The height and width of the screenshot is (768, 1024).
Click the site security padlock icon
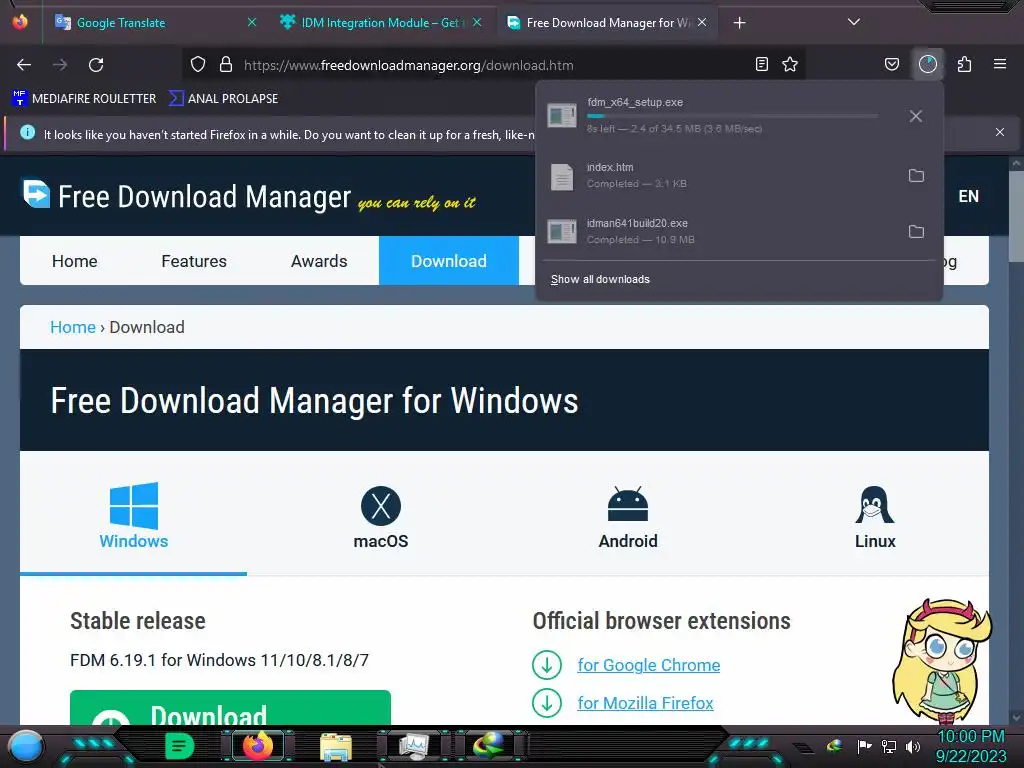[226, 65]
